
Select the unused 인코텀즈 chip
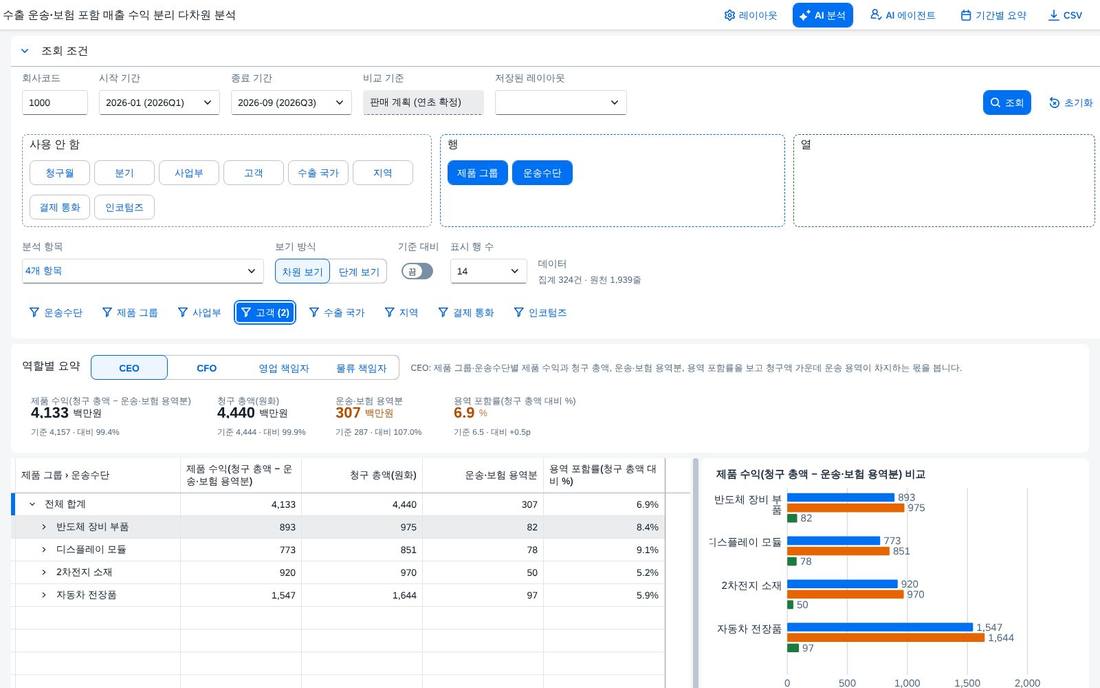click(124, 207)
